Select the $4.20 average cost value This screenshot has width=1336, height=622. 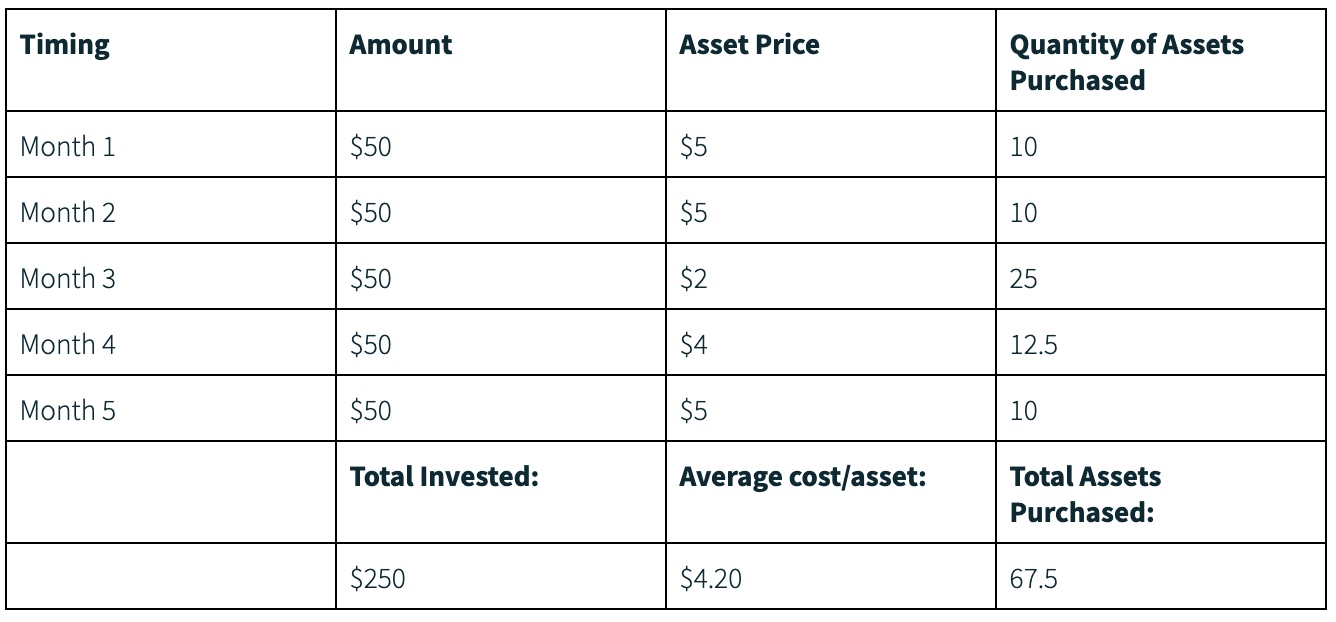click(x=710, y=577)
